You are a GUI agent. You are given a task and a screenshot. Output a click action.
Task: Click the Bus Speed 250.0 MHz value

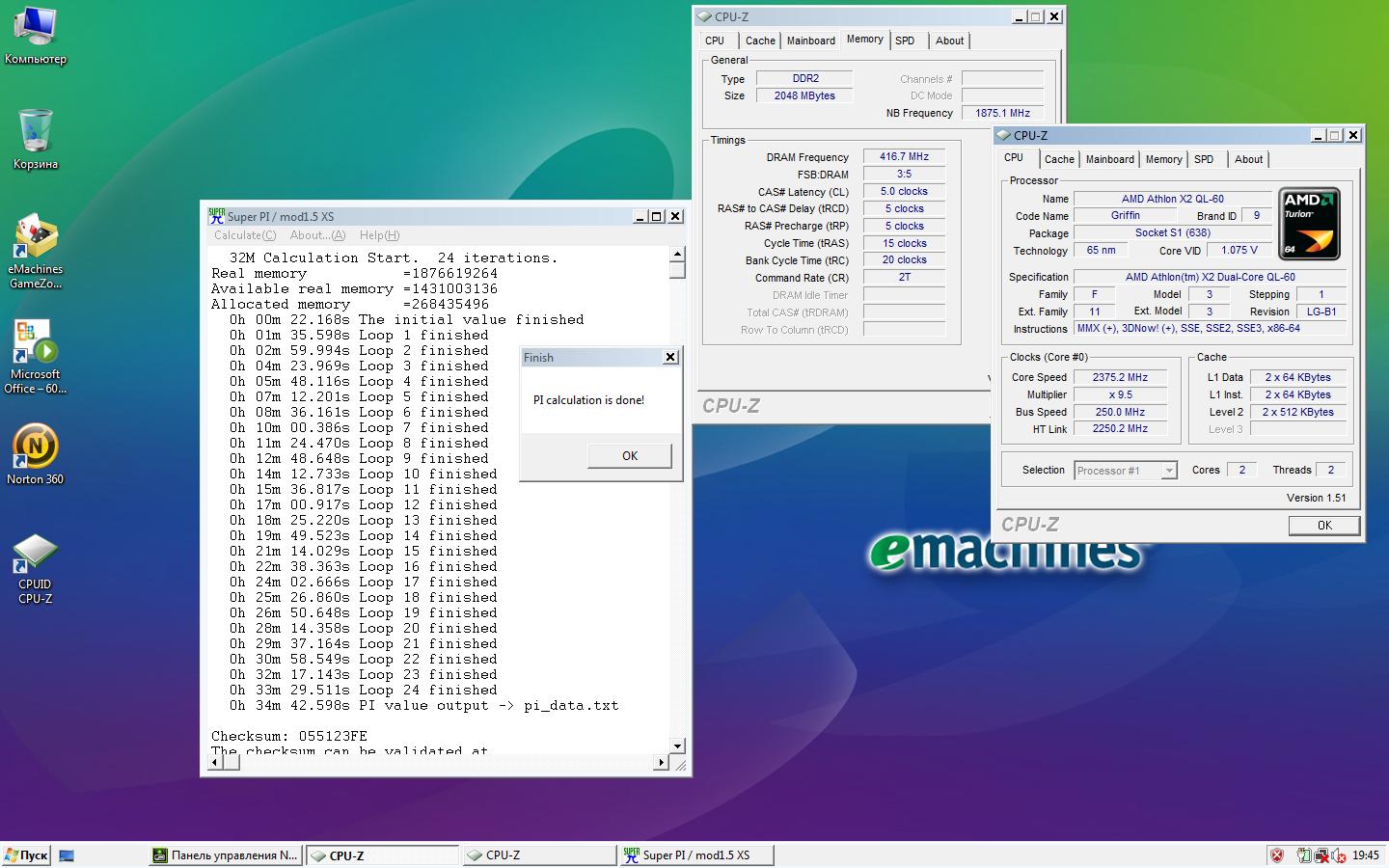[x=1120, y=412]
